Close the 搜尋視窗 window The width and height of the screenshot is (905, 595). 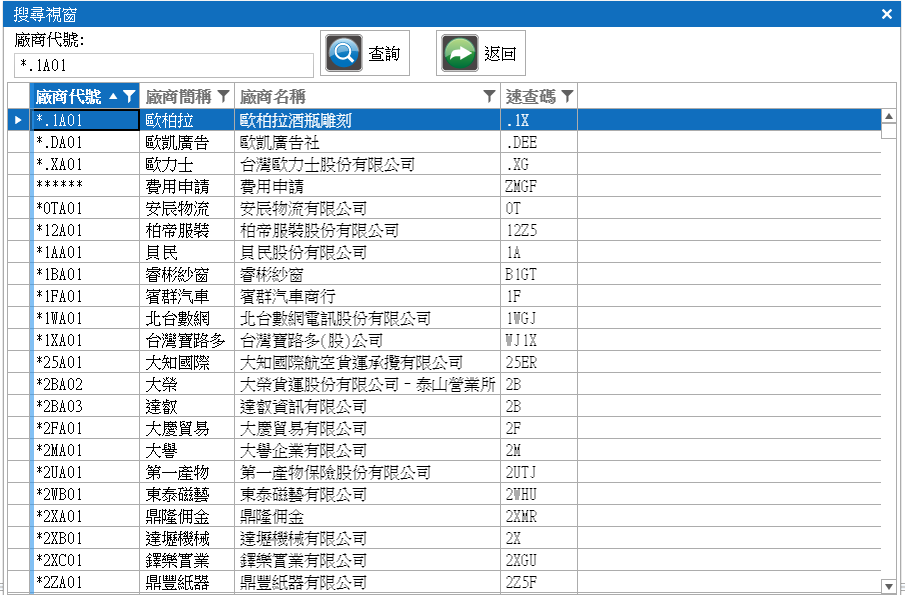click(887, 14)
